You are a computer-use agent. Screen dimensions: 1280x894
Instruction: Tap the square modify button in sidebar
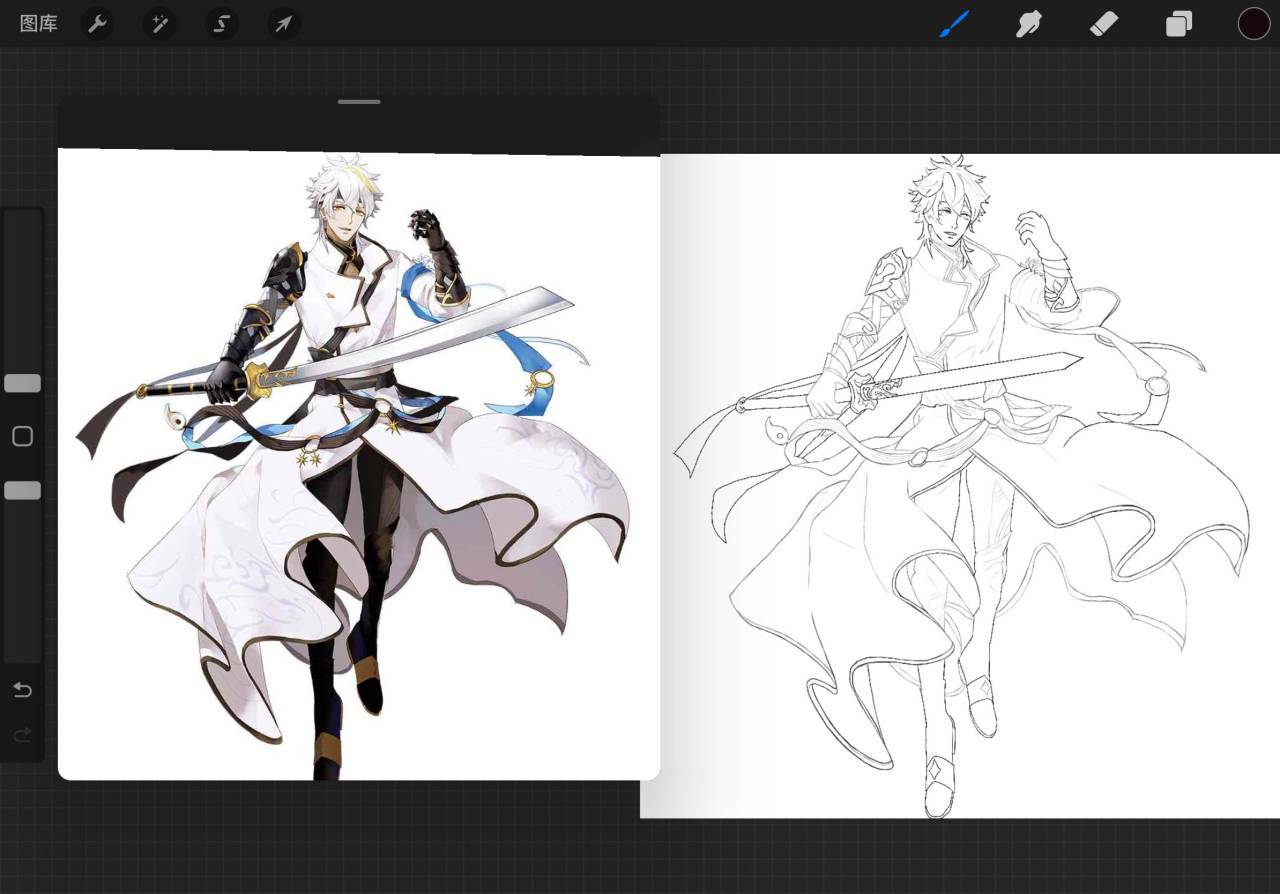pyautogui.click(x=22, y=436)
